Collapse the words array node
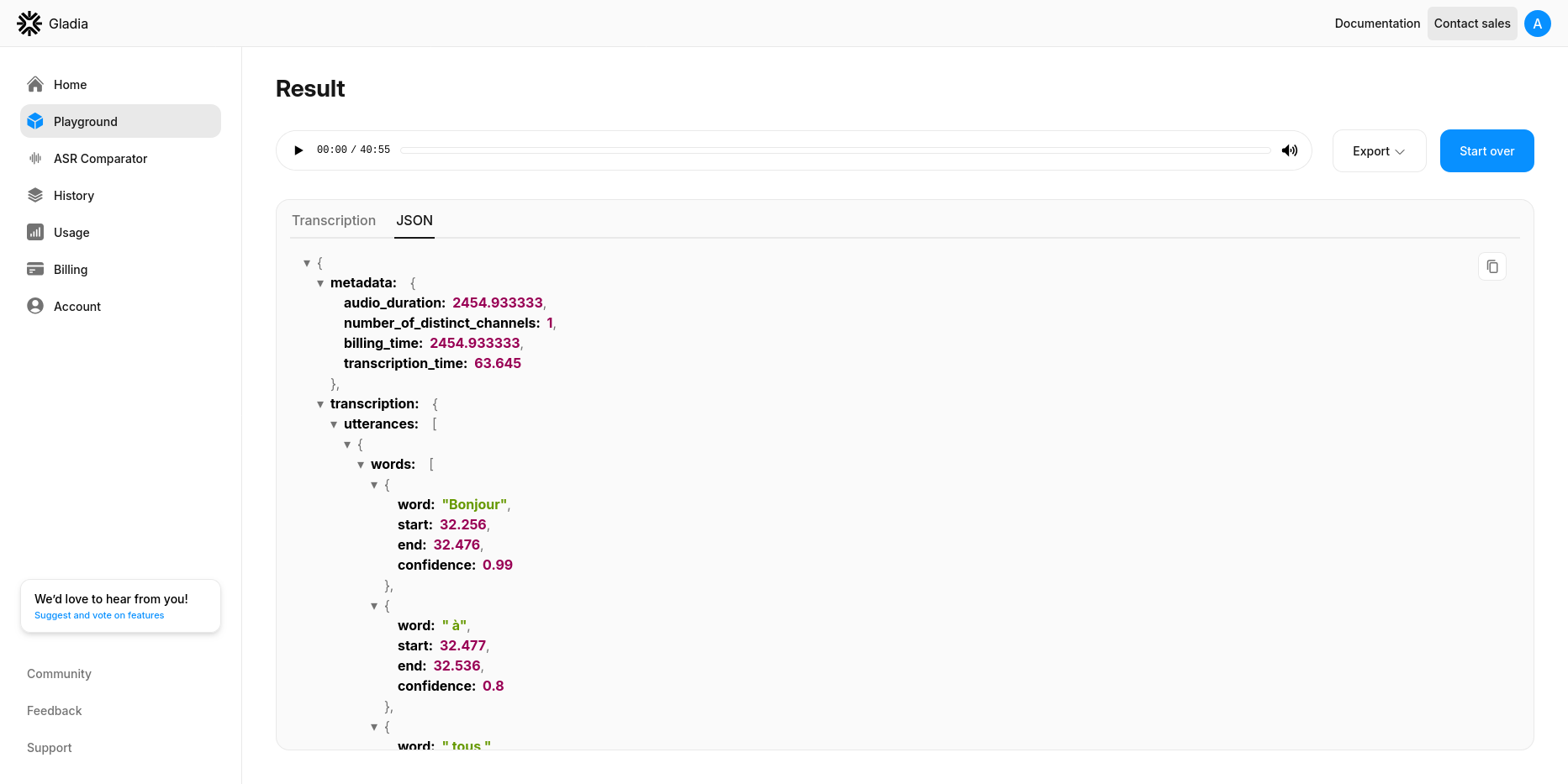The height and width of the screenshot is (784, 1568). pyautogui.click(x=361, y=465)
